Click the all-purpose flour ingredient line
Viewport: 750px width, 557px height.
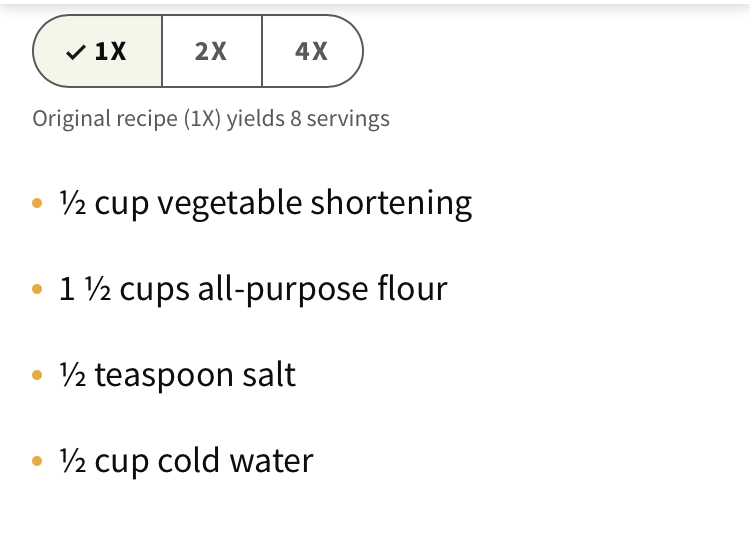click(253, 289)
